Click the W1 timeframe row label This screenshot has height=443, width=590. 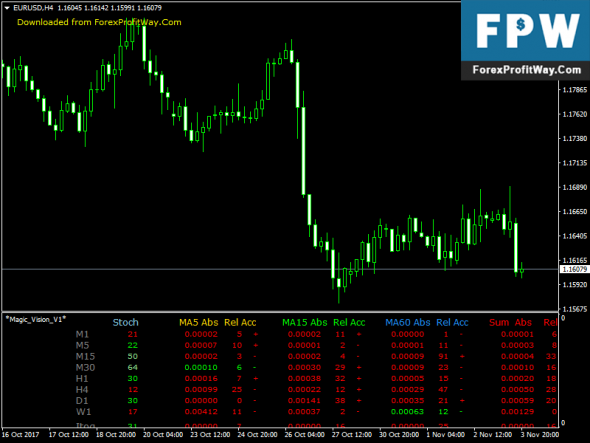click(x=84, y=412)
